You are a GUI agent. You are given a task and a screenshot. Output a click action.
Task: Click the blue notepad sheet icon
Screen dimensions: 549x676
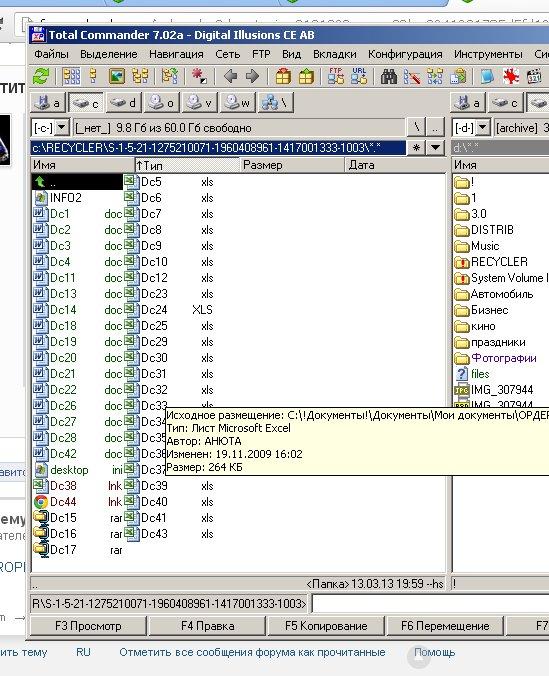click(x=487, y=77)
